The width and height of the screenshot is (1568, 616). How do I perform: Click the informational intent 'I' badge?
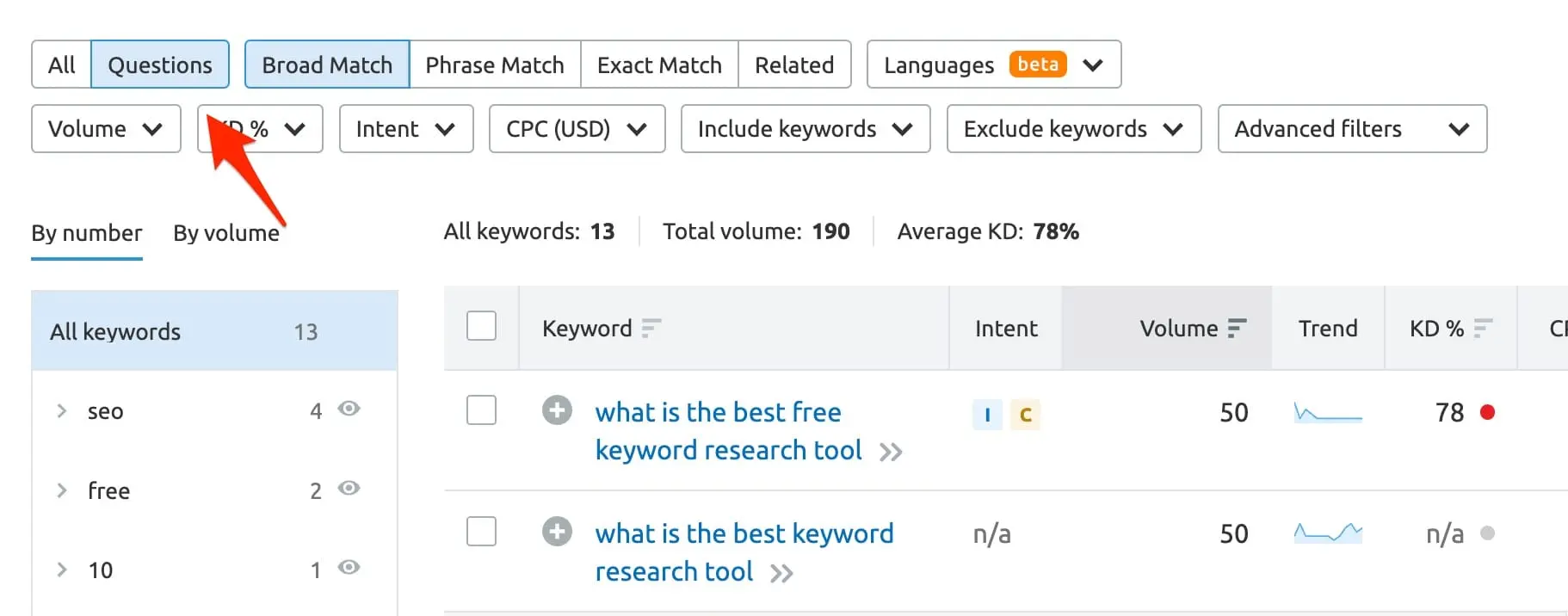(987, 416)
